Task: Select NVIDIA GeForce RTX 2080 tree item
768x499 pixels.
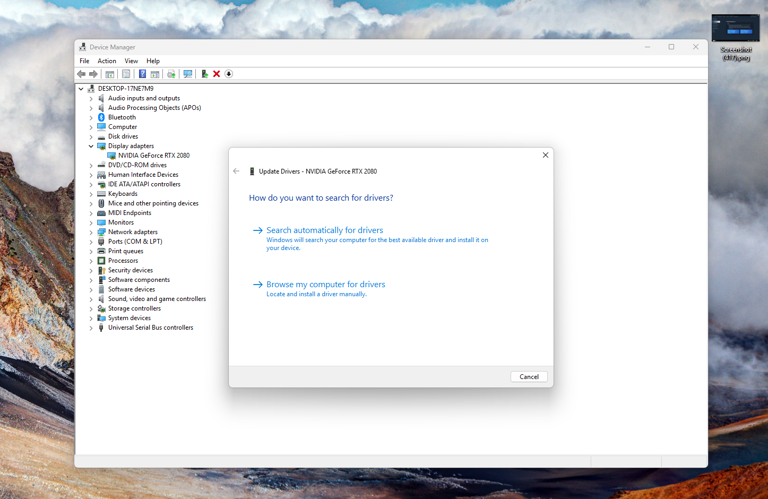Action: (153, 155)
